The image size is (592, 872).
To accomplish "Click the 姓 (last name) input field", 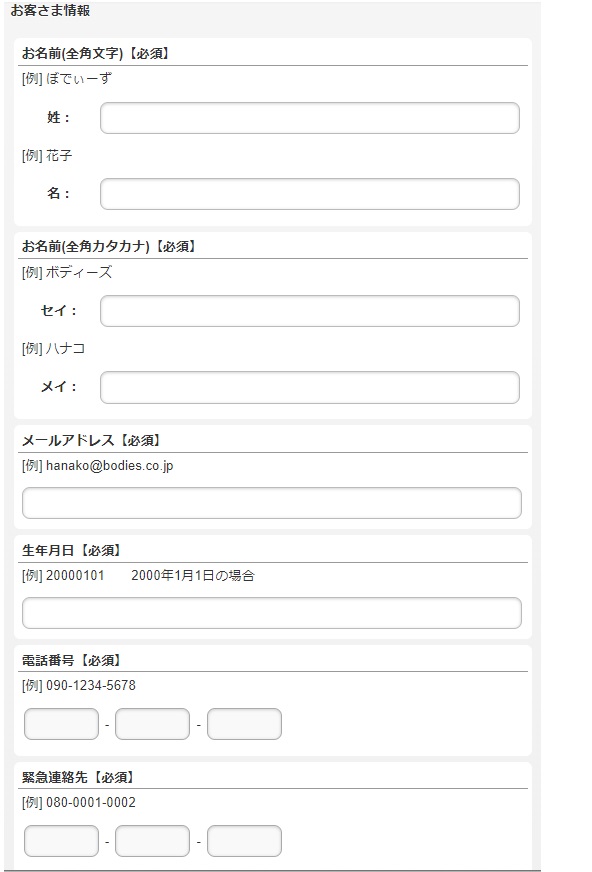I will pyautogui.click(x=307, y=118).
